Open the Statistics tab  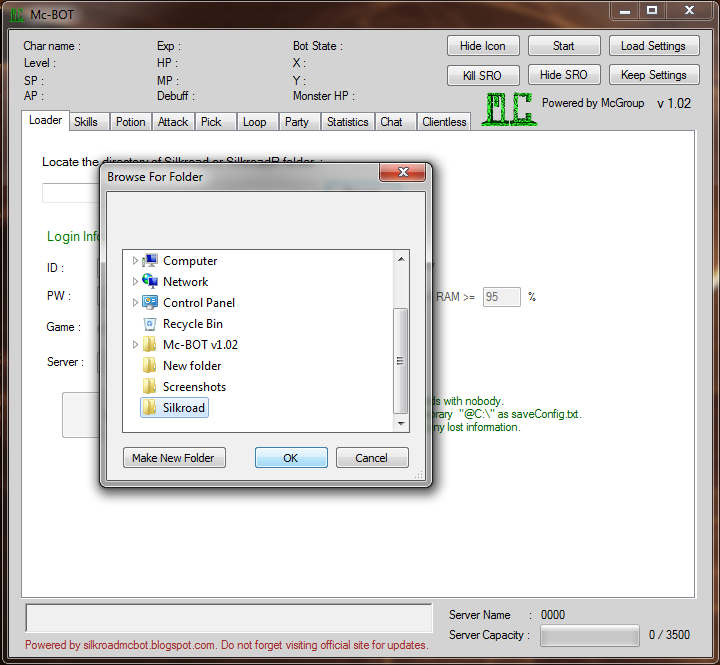[348, 122]
